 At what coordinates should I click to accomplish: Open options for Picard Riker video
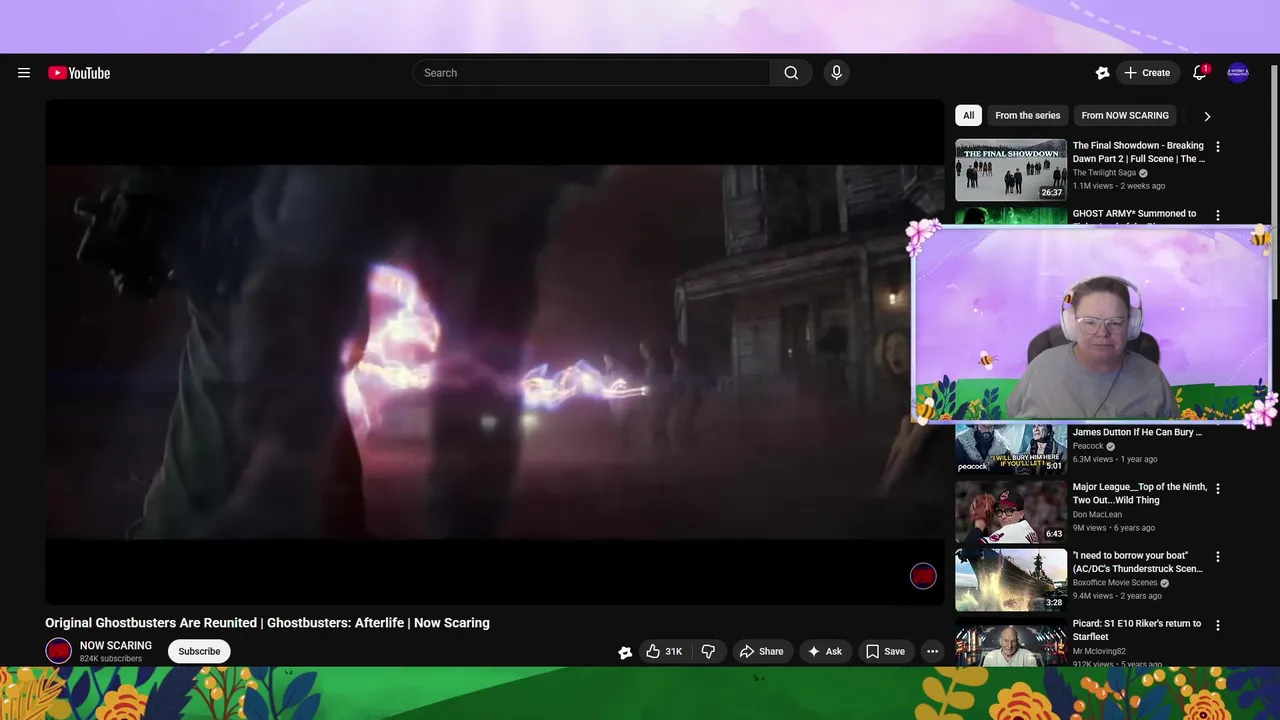(x=1217, y=625)
